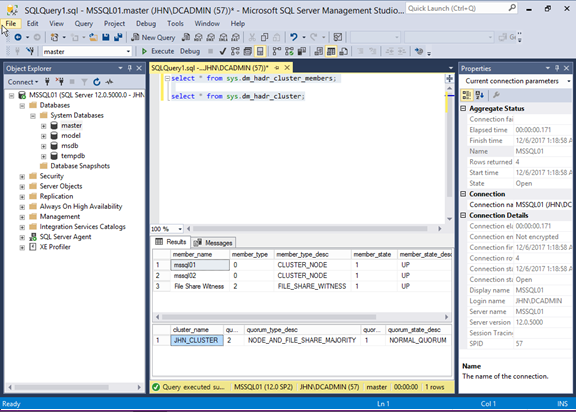The height and width of the screenshot is (412, 576).
Task: Click the Debug toolbar button
Action: point(190,51)
